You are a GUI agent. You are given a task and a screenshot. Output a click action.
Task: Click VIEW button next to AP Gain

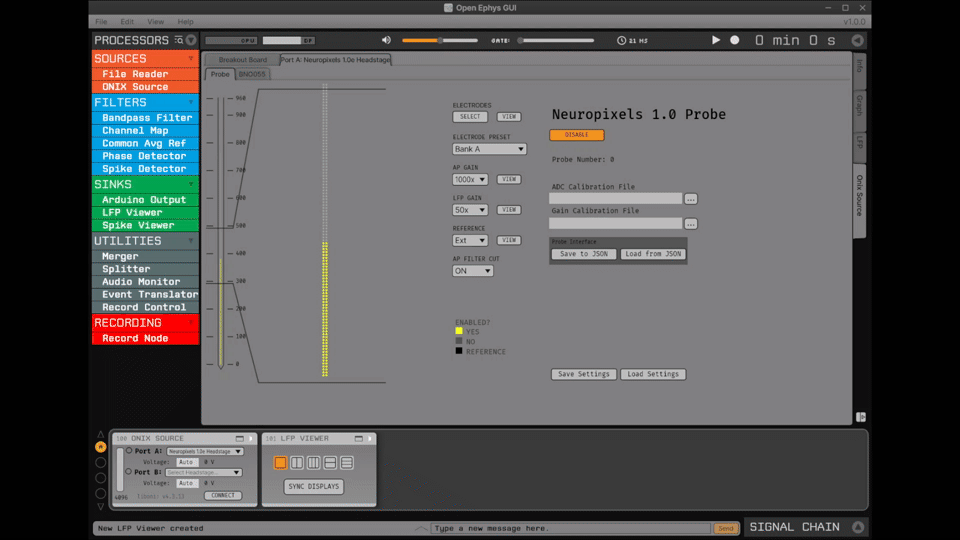click(509, 179)
